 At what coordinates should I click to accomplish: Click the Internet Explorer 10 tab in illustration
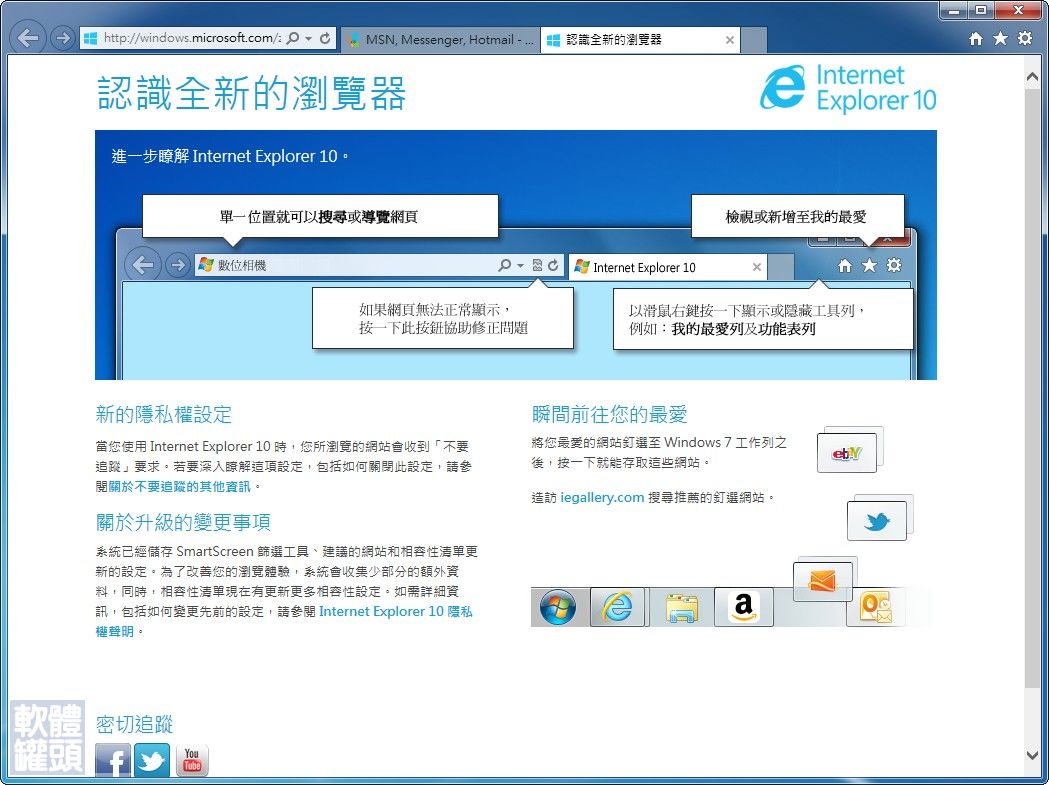[667, 267]
